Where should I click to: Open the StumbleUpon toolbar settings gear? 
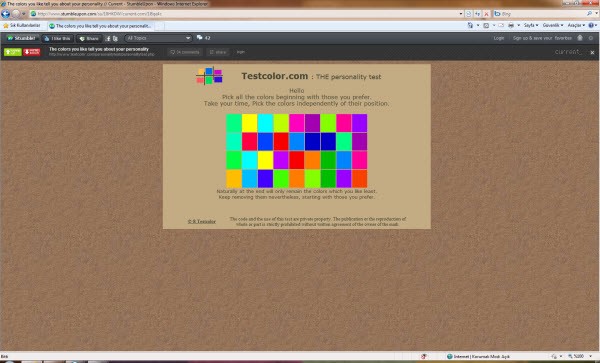point(591,38)
